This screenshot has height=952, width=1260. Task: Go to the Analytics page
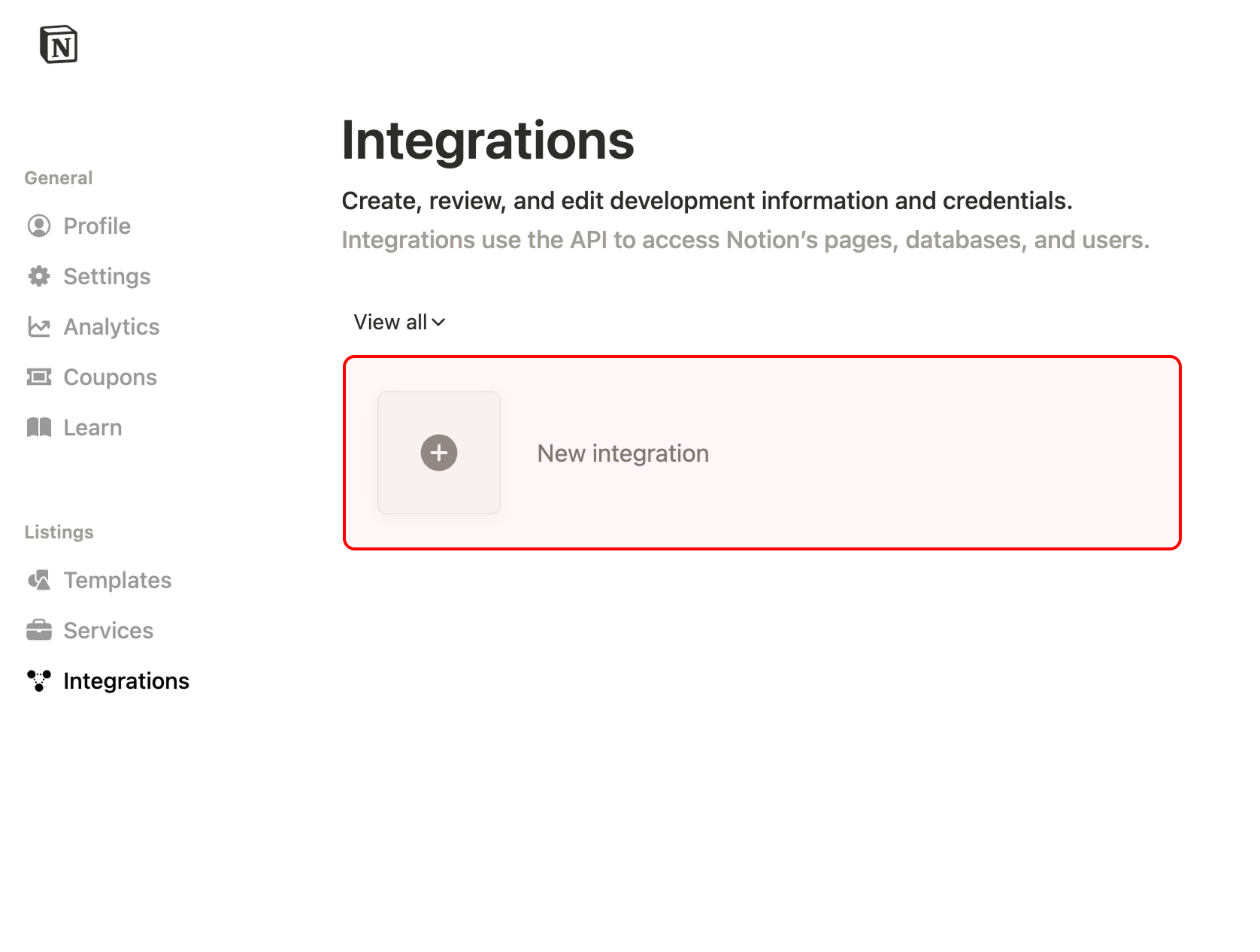pyautogui.click(x=111, y=326)
